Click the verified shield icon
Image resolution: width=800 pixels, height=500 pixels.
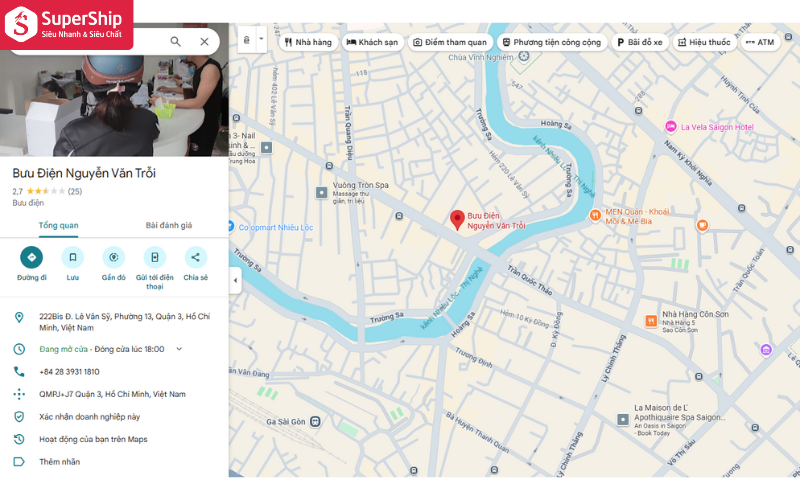click(x=19, y=416)
